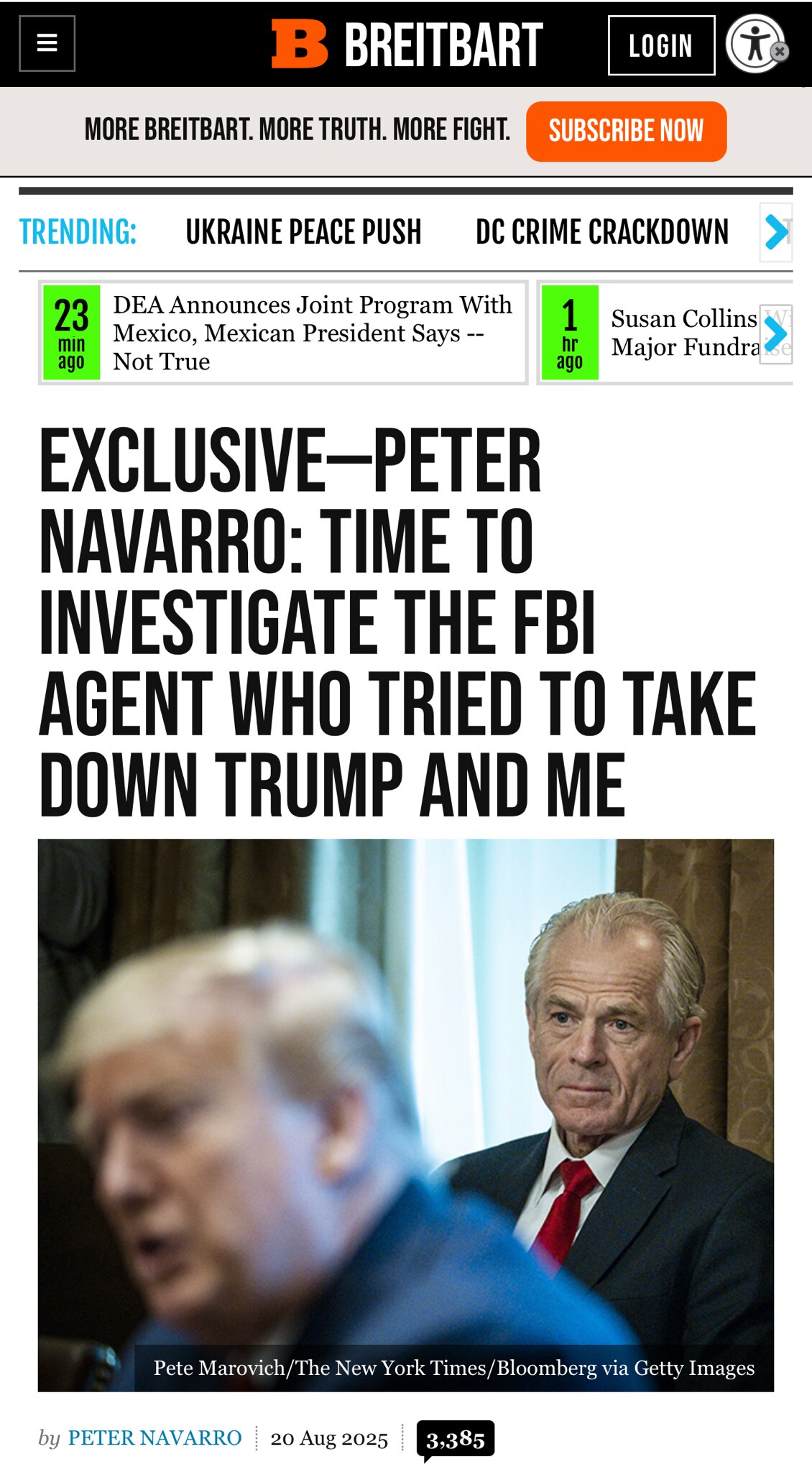Dismiss accessibility widget via small x badge
The width and height of the screenshot is (812, 1472).
tap(780, 52)
